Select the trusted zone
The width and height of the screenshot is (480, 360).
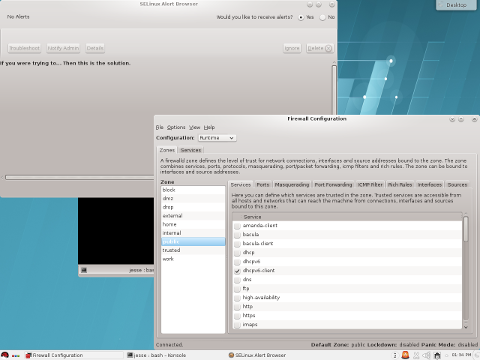(x=193, y=250)
